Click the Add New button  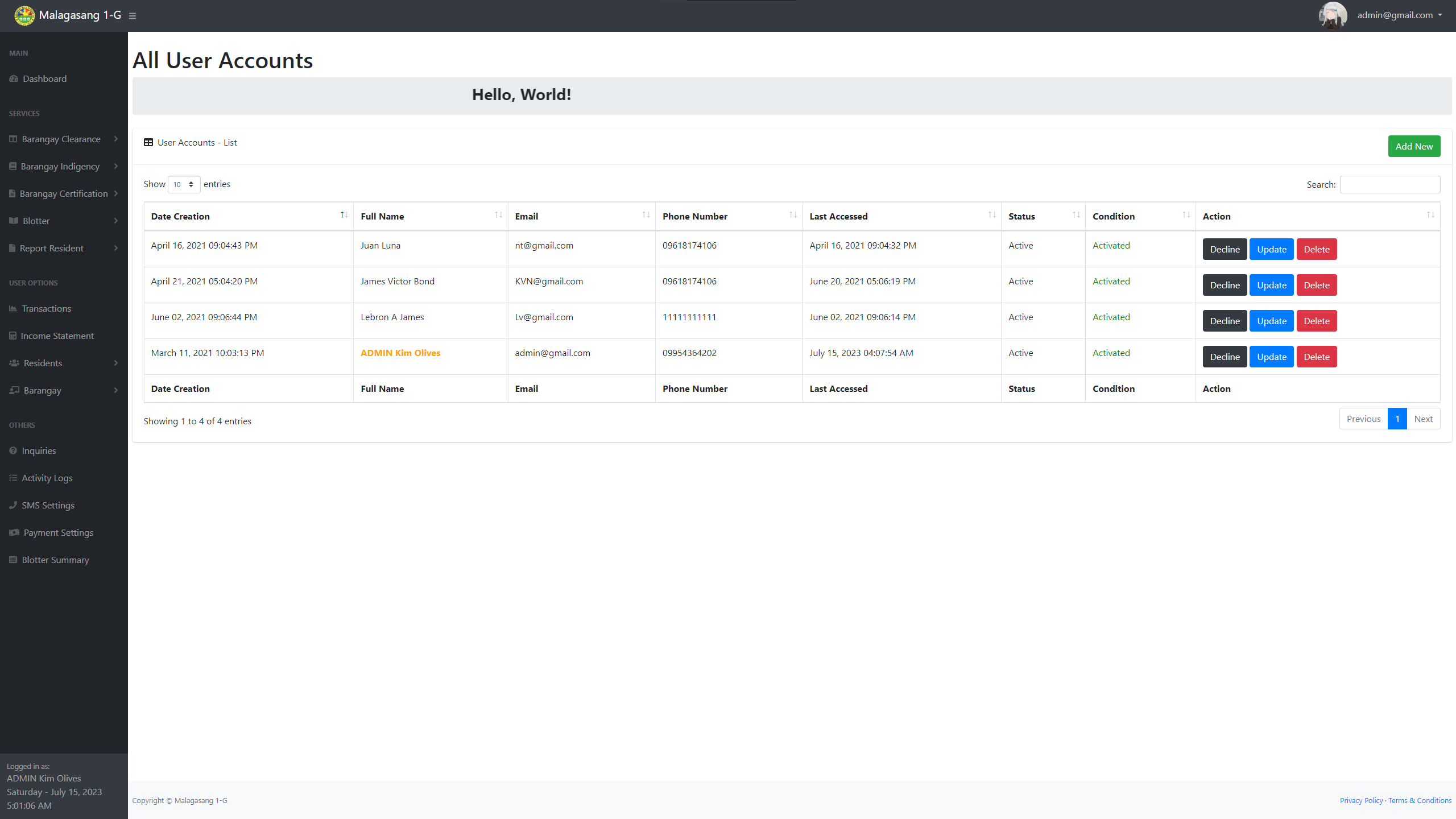[1414, 146]
